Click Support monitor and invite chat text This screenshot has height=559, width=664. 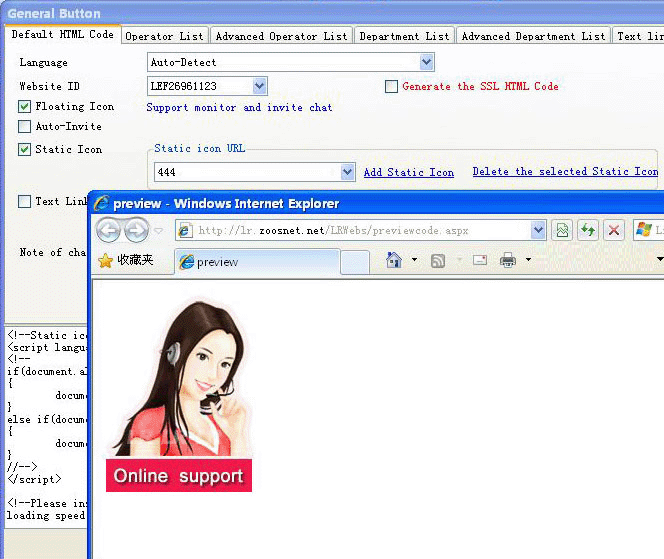[239, 108]
